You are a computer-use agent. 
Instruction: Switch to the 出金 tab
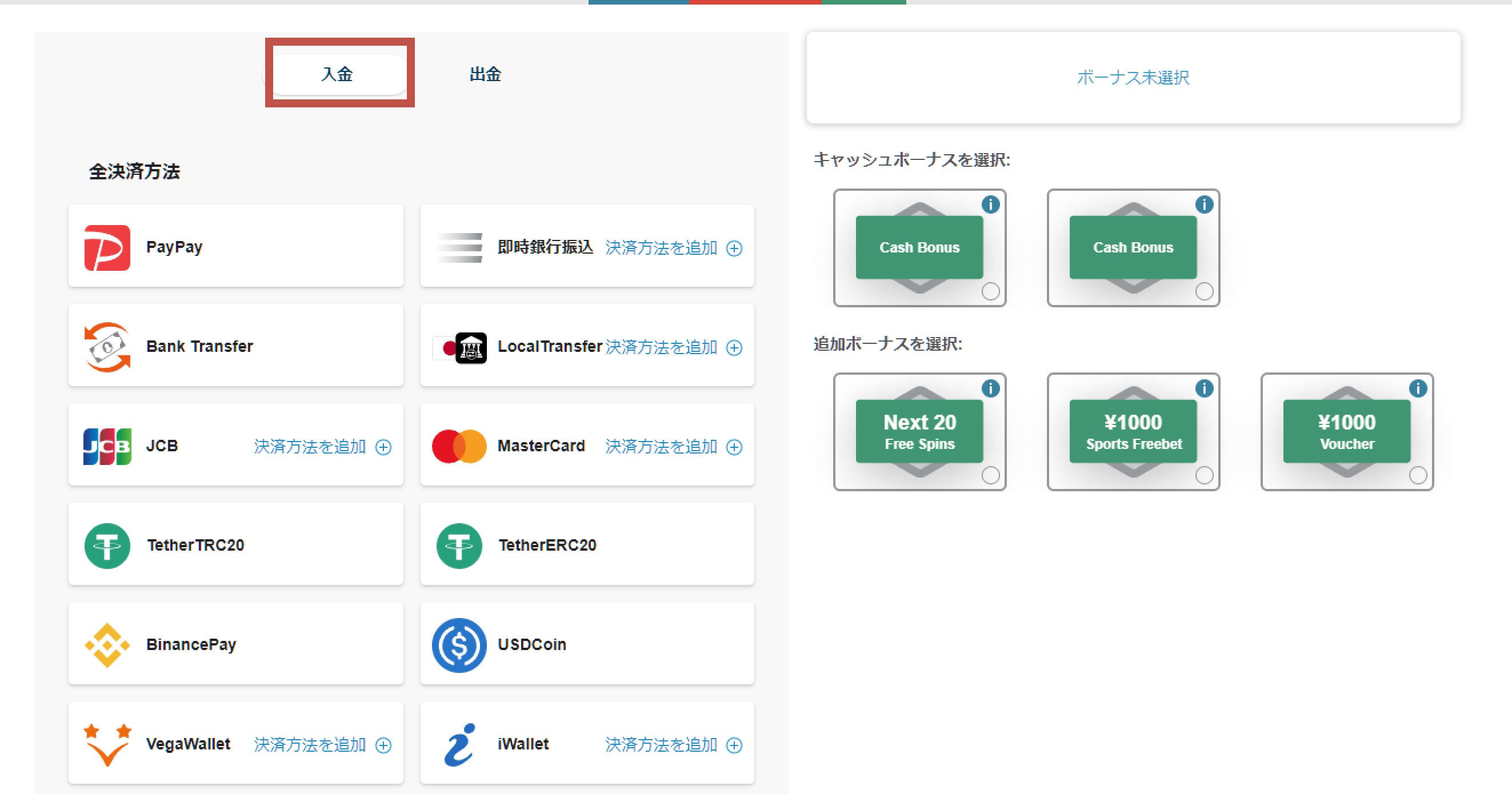pos(485,74)
